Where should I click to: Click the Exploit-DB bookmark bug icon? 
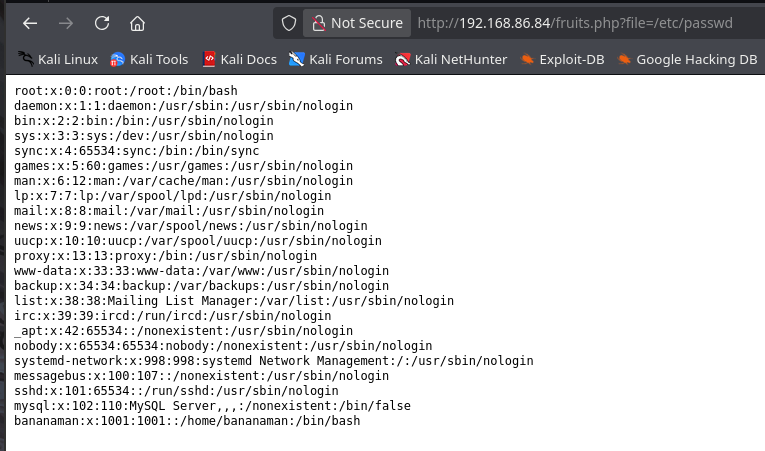pyautogui.click(x=527, y=60)
